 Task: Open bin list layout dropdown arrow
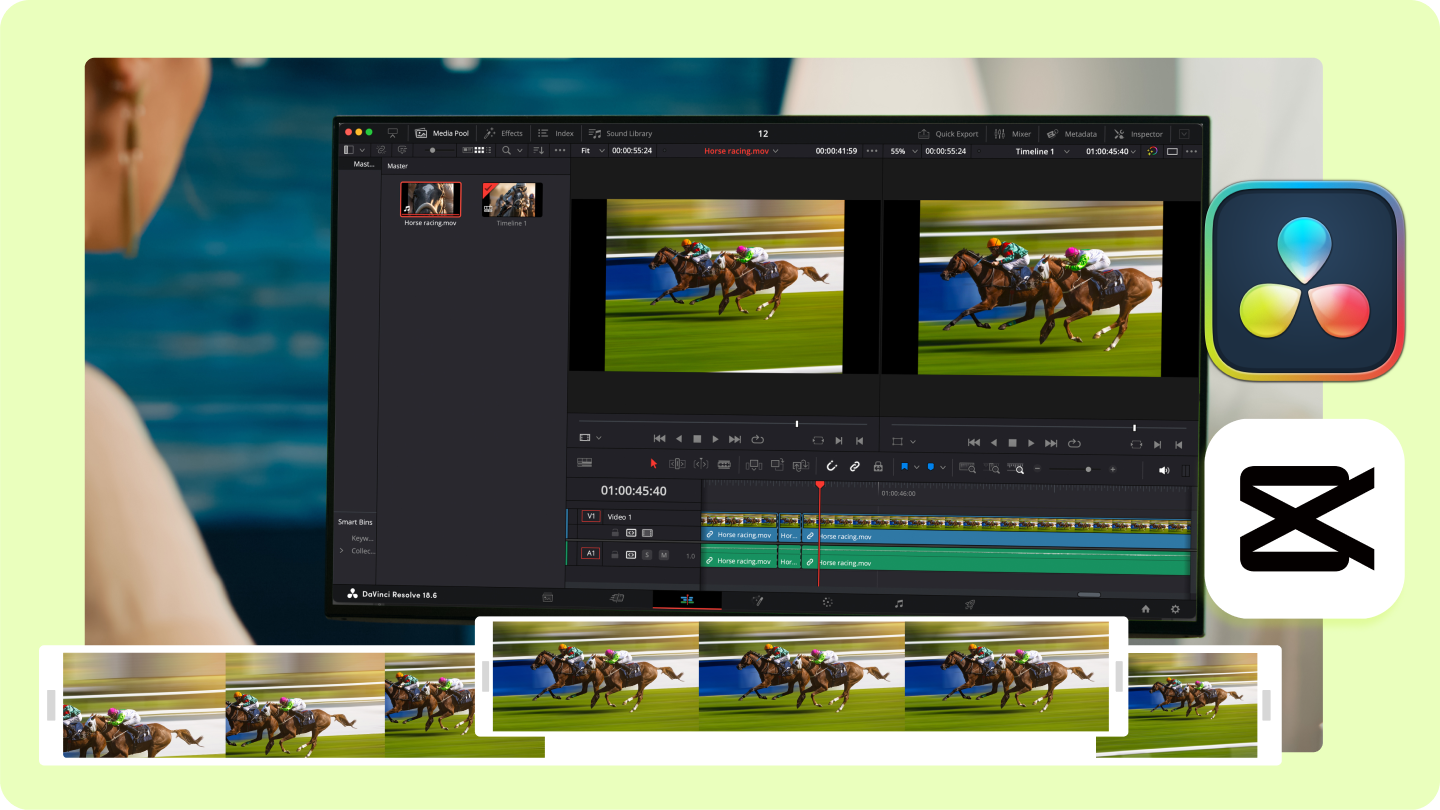click(362, 149)
